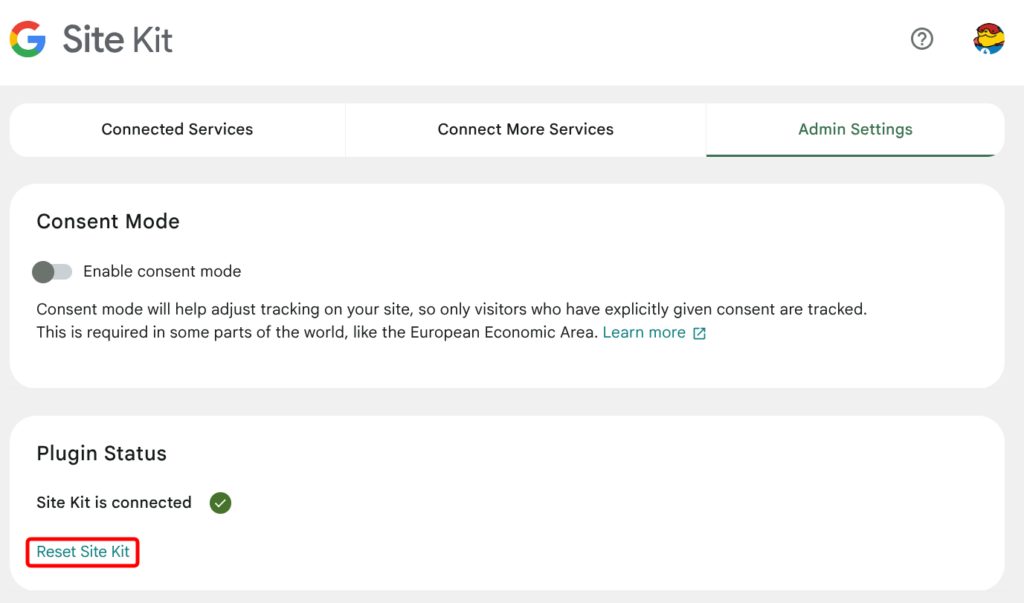Click the Plugin Status heading
Screen dimensions: 1024x603
pos(101,454)
